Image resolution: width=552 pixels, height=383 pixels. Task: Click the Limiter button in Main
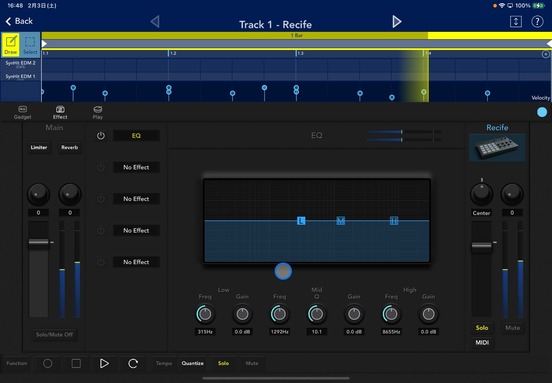click(x=39, y=147)
